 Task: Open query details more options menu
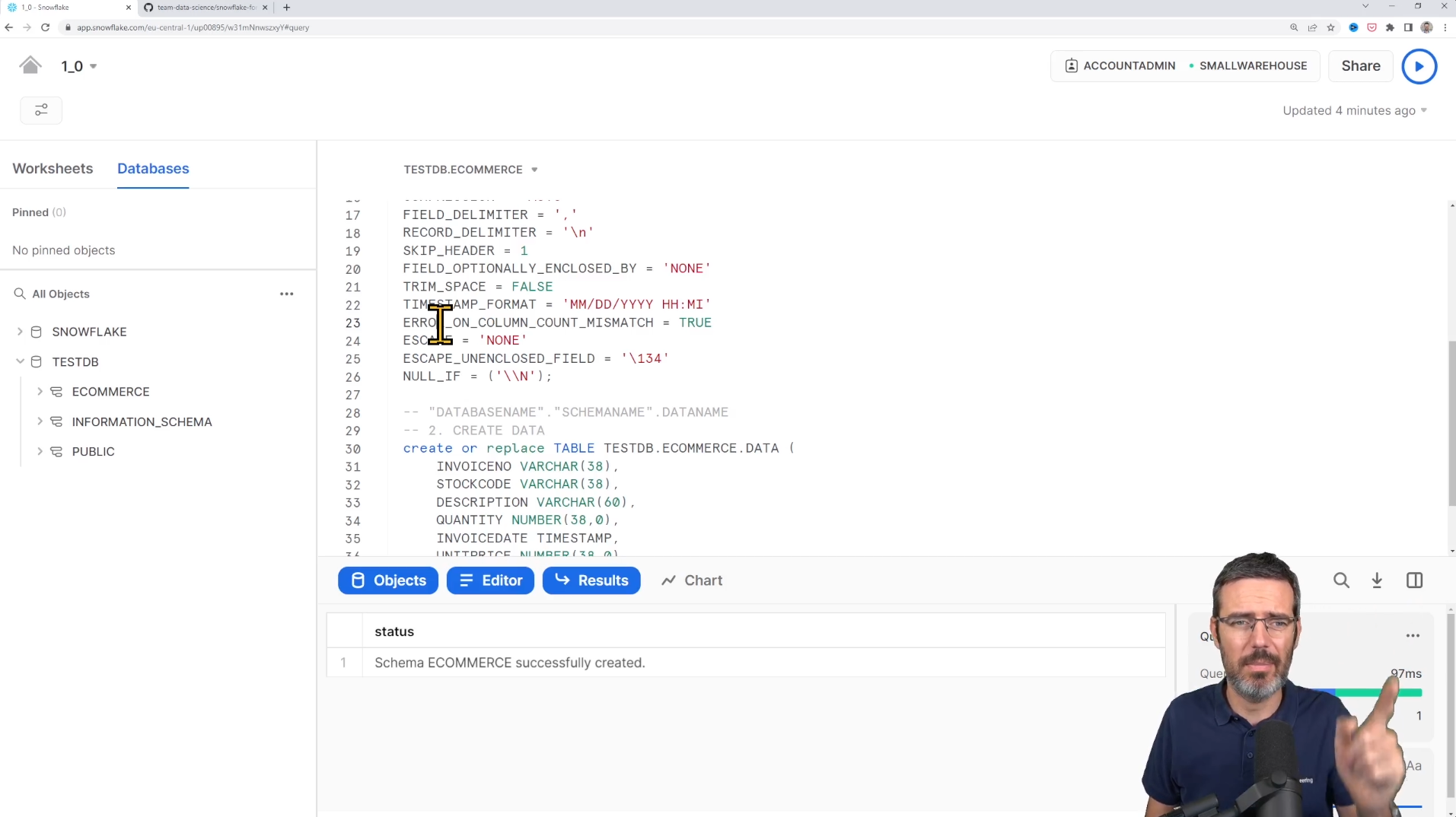click(x=1413, y=636)
